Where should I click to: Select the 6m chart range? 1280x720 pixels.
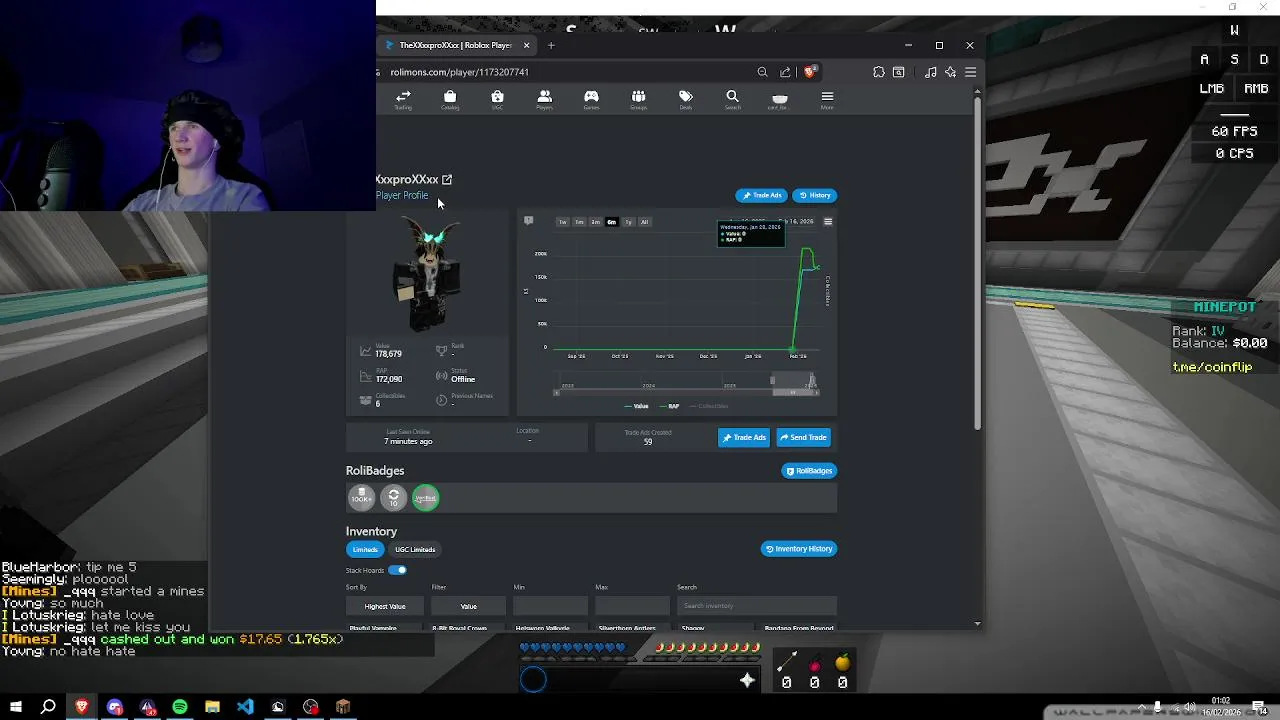[x=611, y=222]
